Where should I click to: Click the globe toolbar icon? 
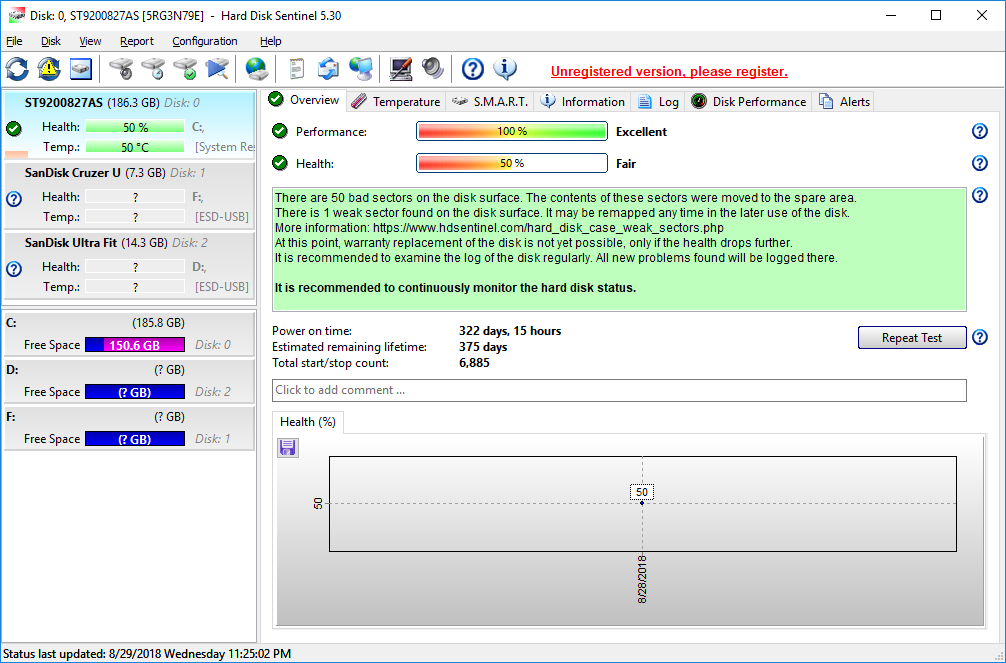pyautogui.click(x=257, y=69)
